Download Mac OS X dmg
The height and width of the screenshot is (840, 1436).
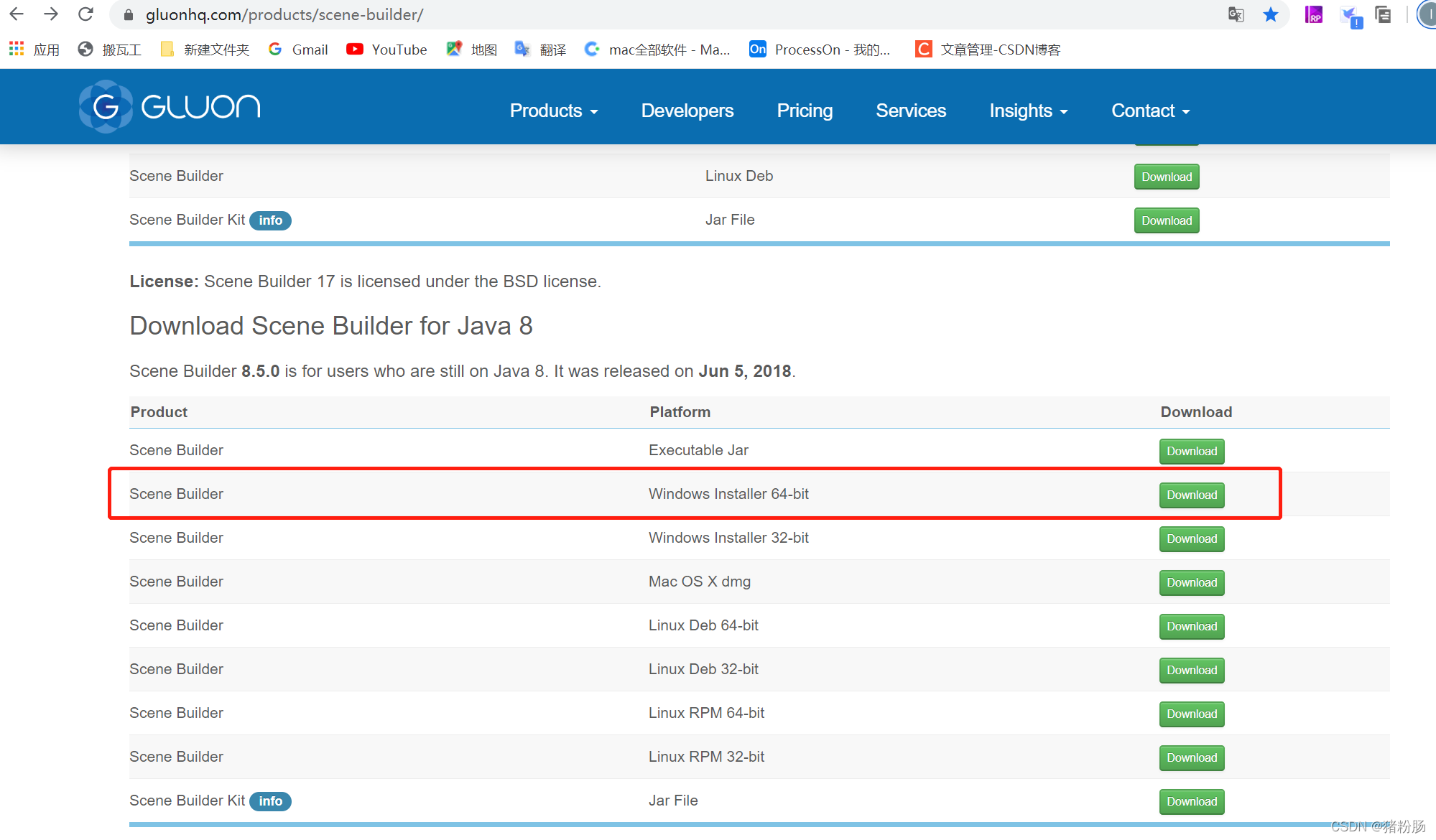[1192, 583]
